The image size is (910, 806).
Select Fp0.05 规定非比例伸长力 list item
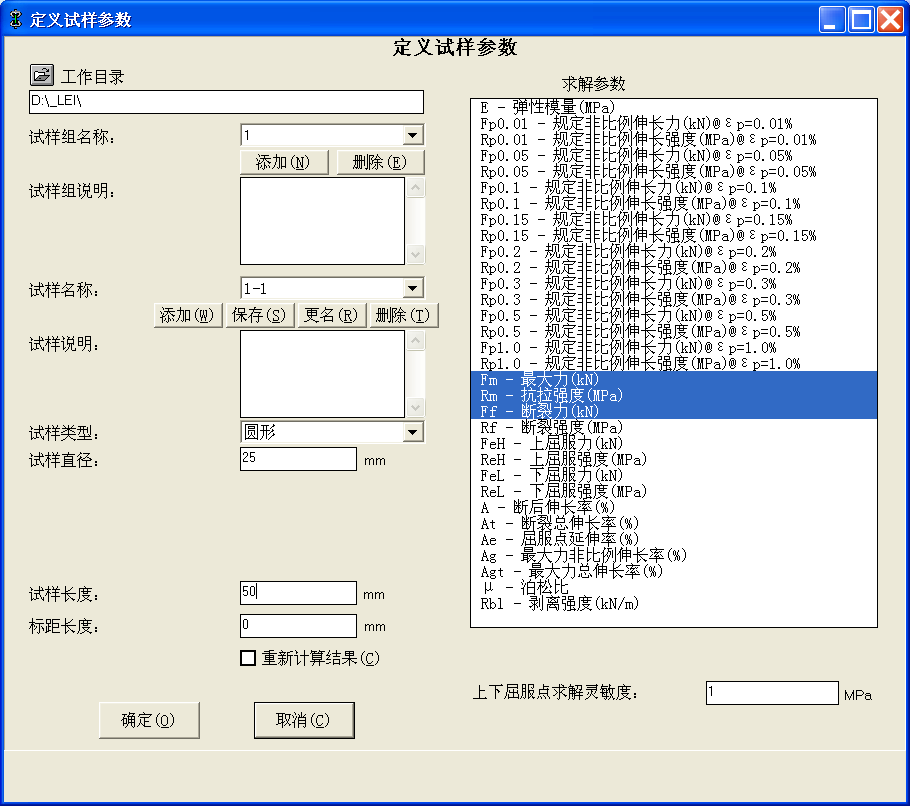(674, 156)
